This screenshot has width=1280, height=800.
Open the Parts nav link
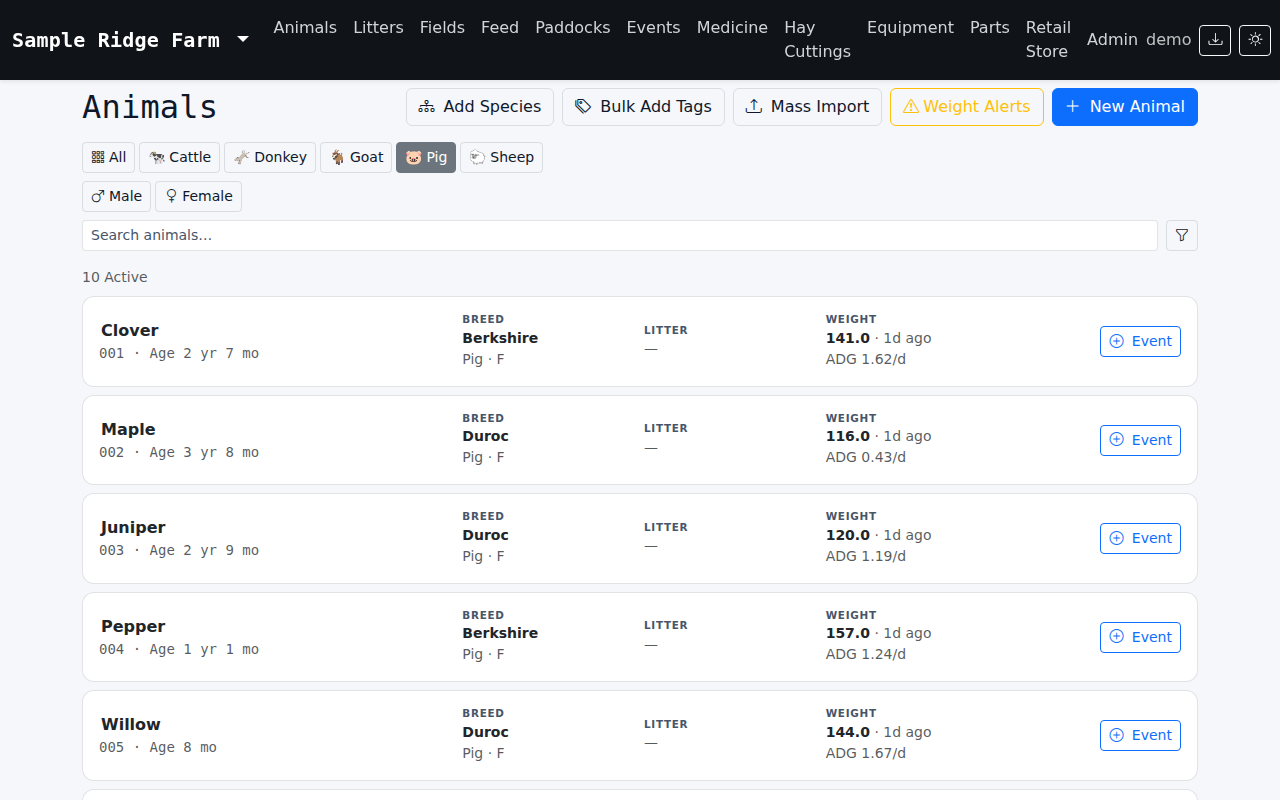tap(989, 28)
